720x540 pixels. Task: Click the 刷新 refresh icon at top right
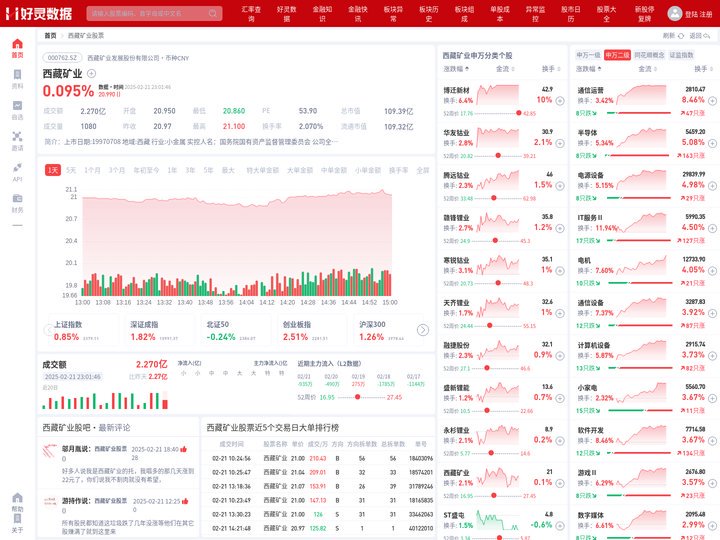tap(681, 35)
